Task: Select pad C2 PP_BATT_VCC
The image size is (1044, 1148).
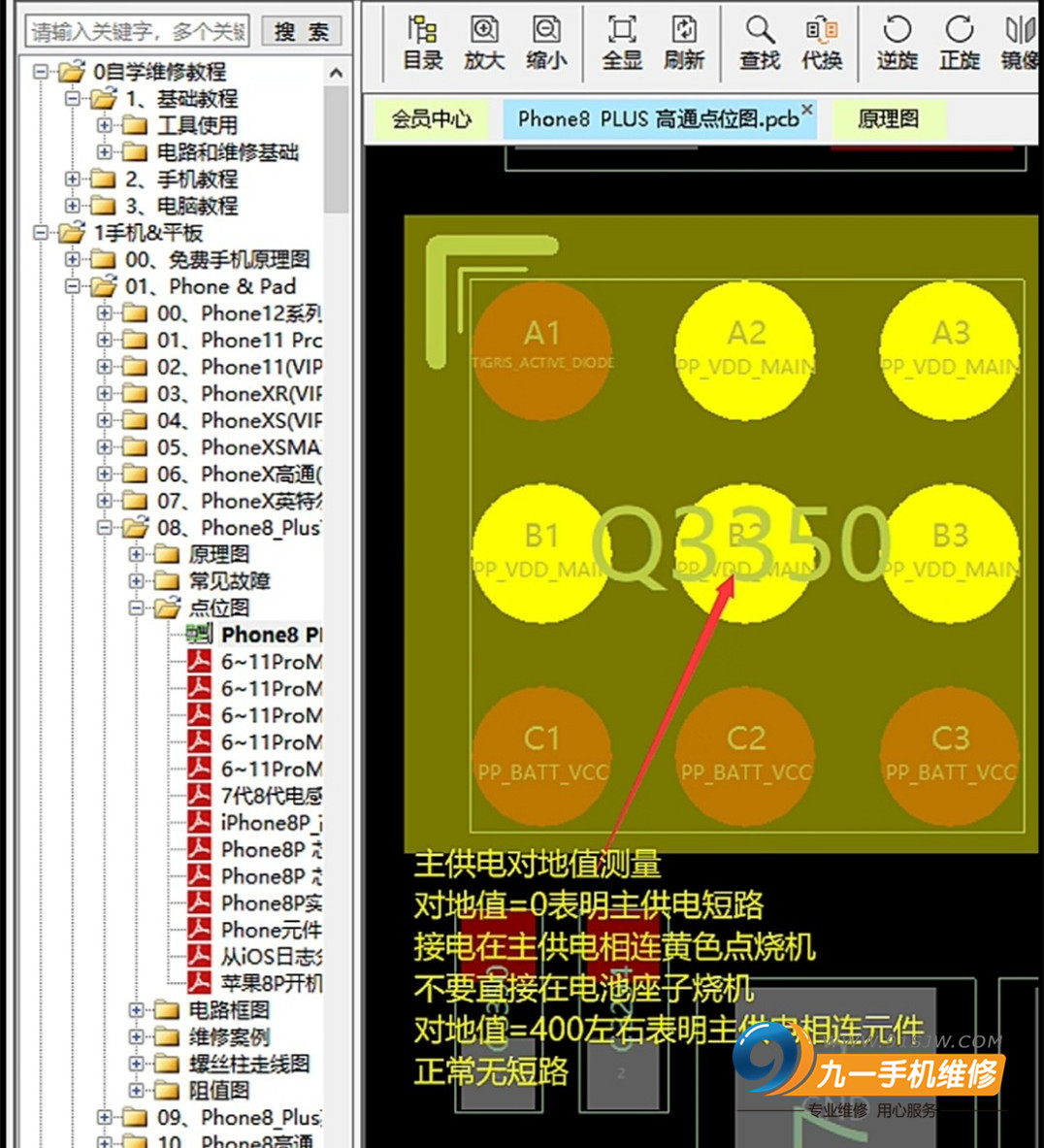Action: (x=745, y=756)
